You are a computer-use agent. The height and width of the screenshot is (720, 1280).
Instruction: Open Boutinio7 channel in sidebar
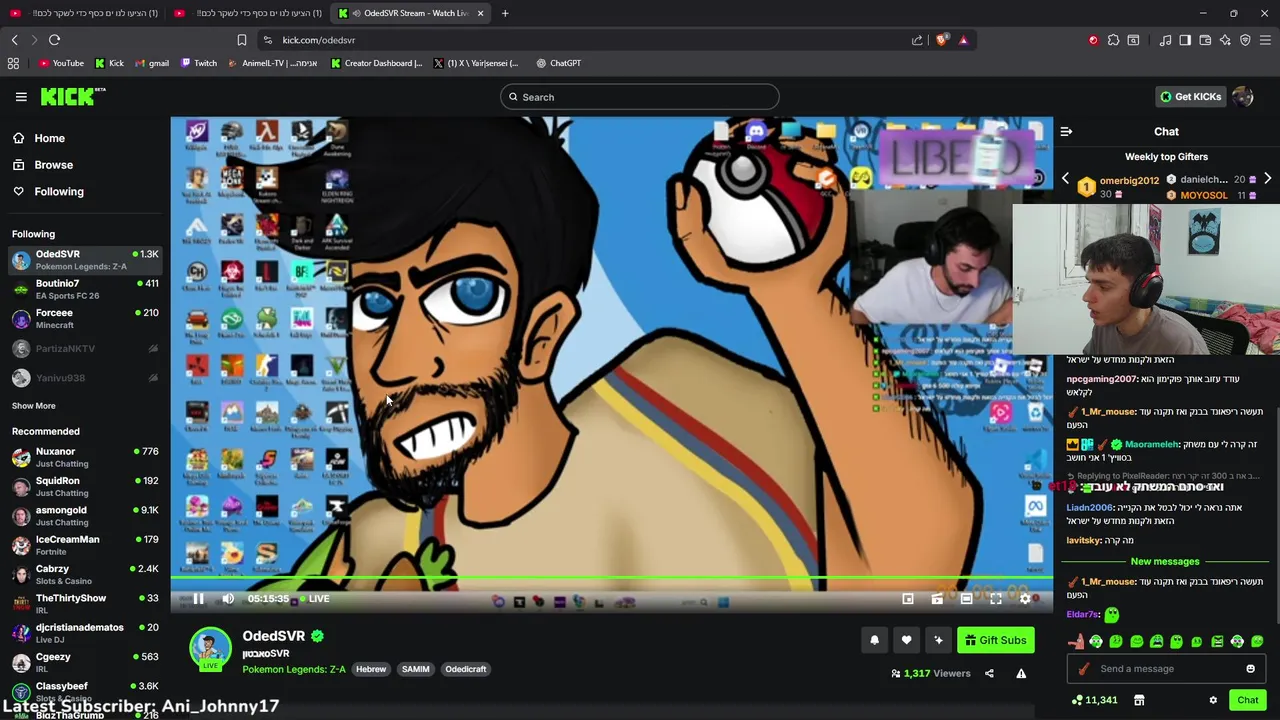click(x=85, y=289)
